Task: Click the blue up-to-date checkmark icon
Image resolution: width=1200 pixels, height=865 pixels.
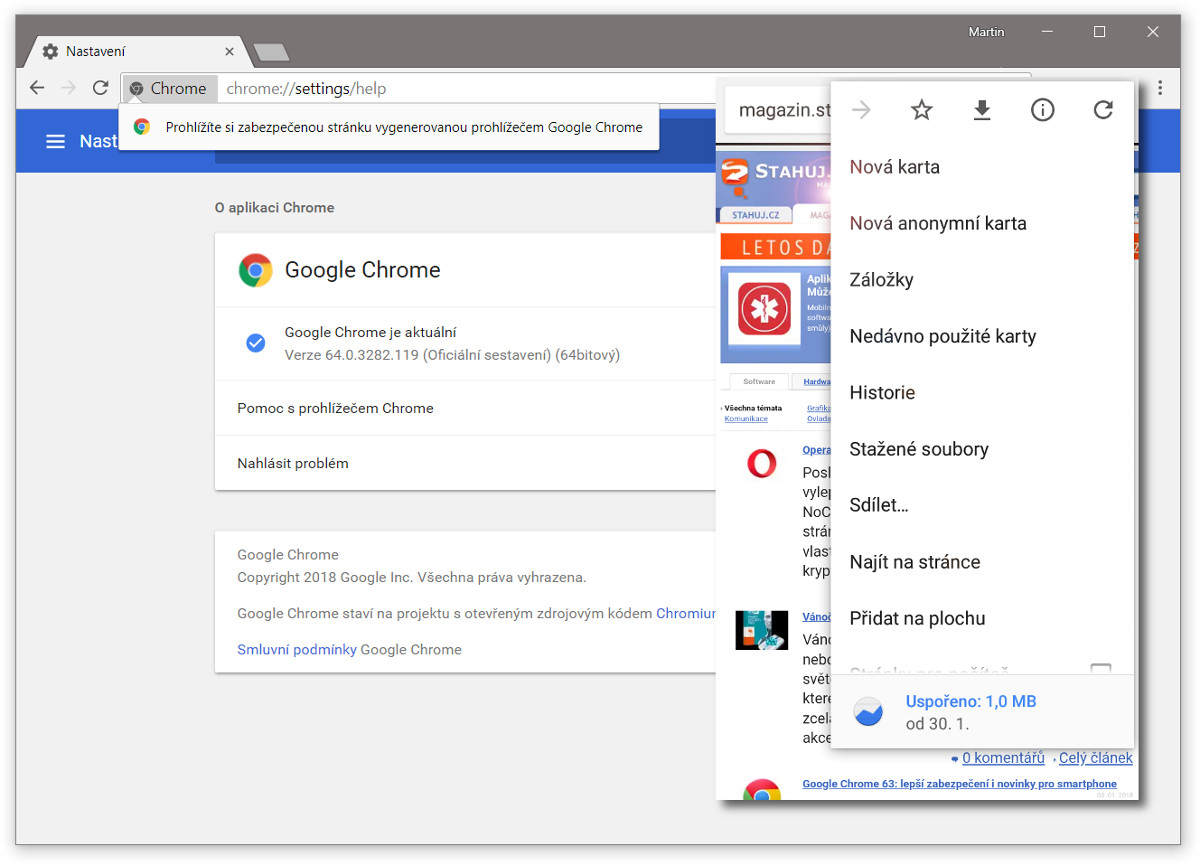Action: pyautogui.click(x=256, y=343)
